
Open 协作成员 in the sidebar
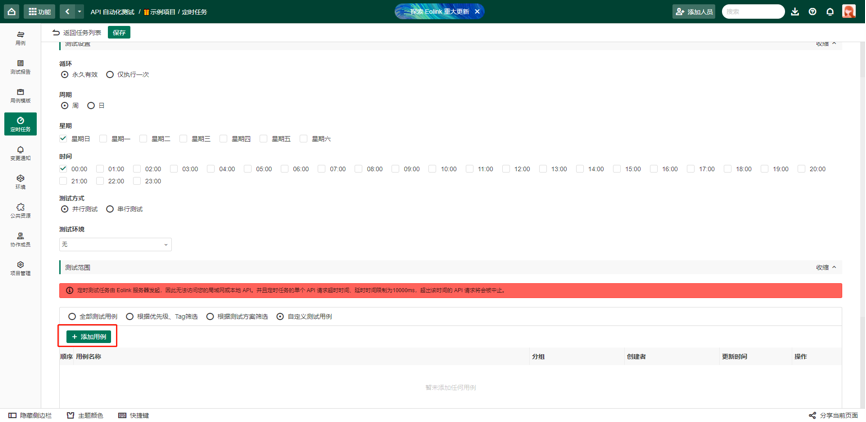(x=20, y=239)
